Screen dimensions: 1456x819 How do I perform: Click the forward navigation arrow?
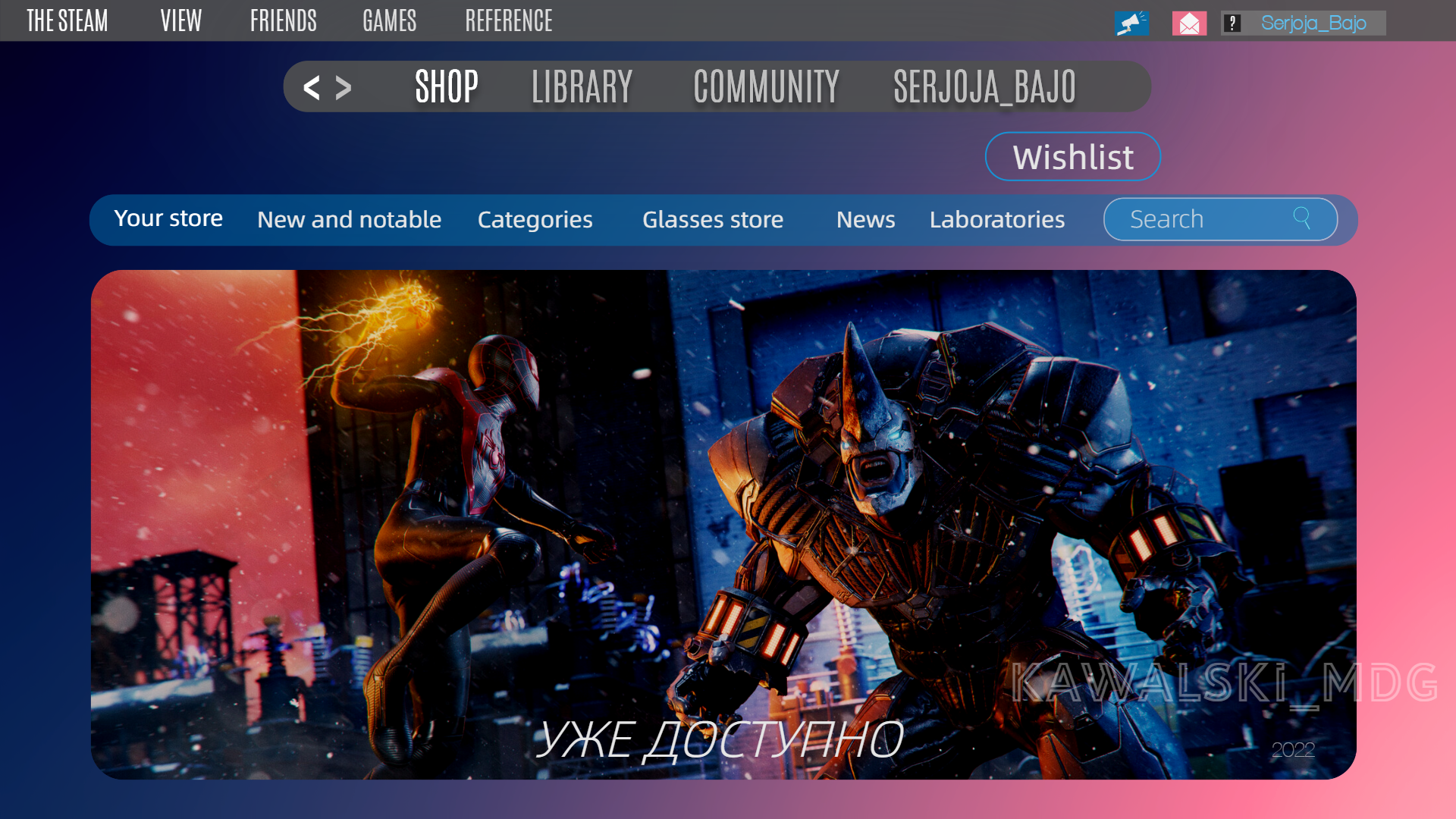pyautogui.click(x=344, y=87)
